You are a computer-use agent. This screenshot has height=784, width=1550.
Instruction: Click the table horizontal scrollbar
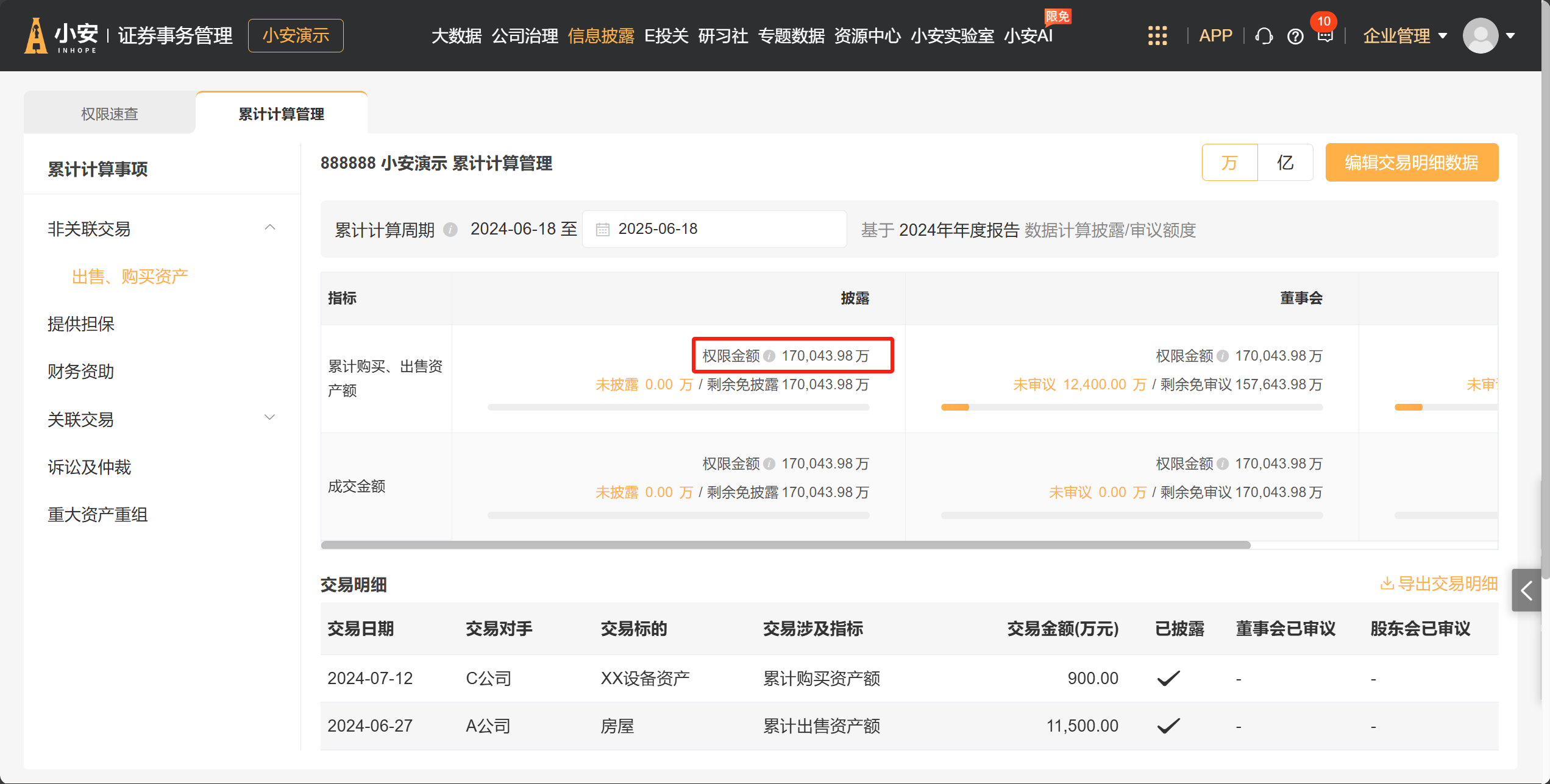pos(785,545)
